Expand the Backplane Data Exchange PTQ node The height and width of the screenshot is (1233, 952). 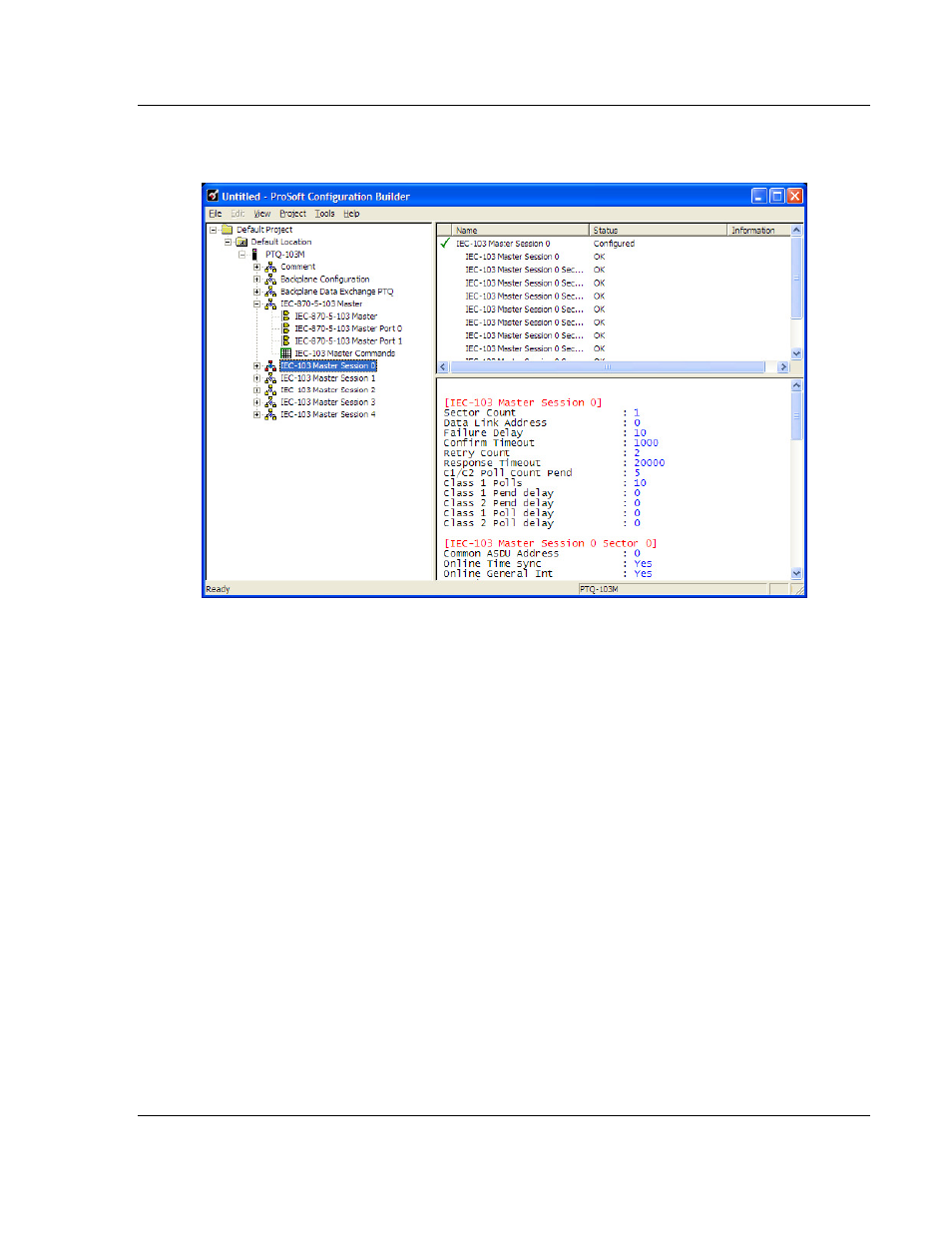pyautogui.click(x=256, y=292)
